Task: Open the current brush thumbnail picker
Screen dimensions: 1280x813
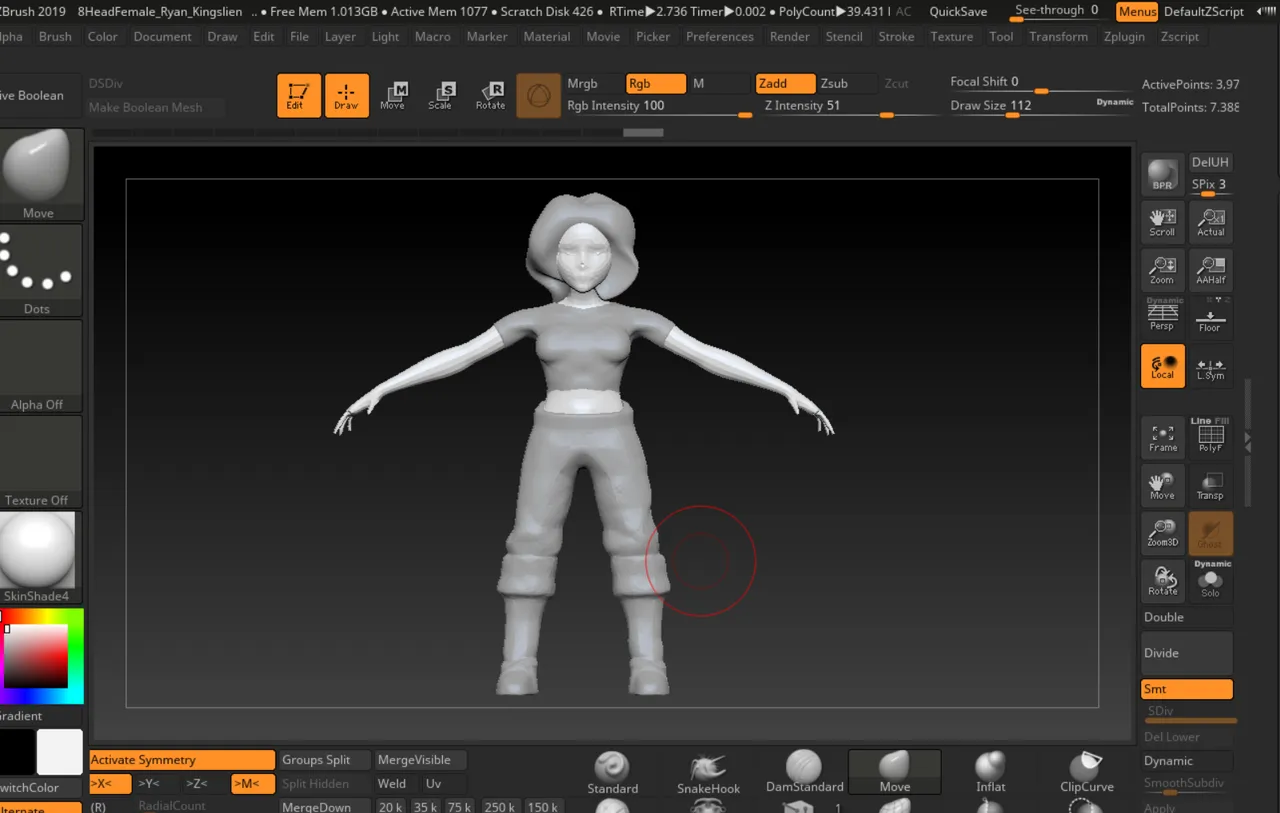Action: (x=40, y=173)
